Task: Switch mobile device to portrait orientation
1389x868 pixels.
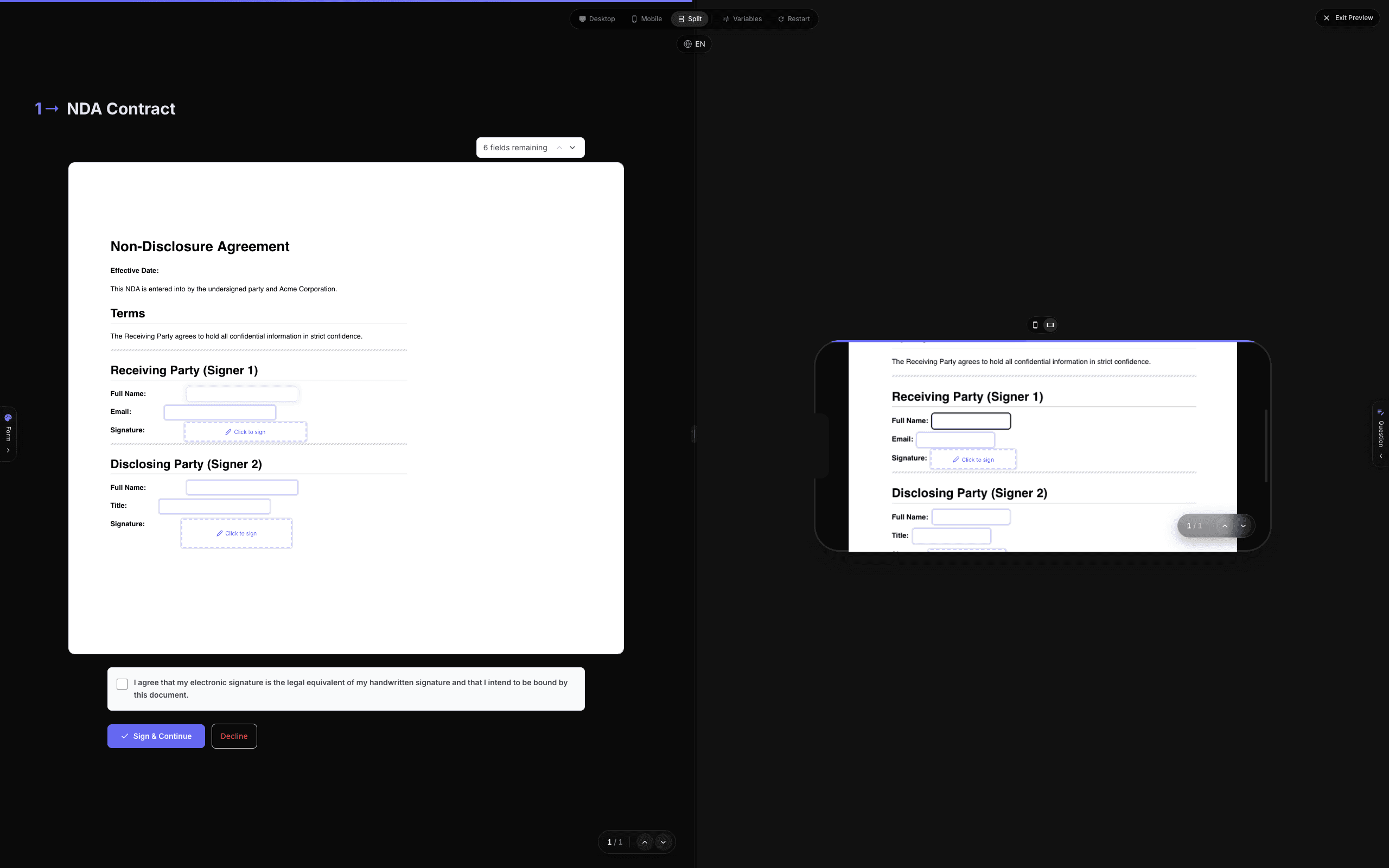Action: click(x=1035, y=325)
